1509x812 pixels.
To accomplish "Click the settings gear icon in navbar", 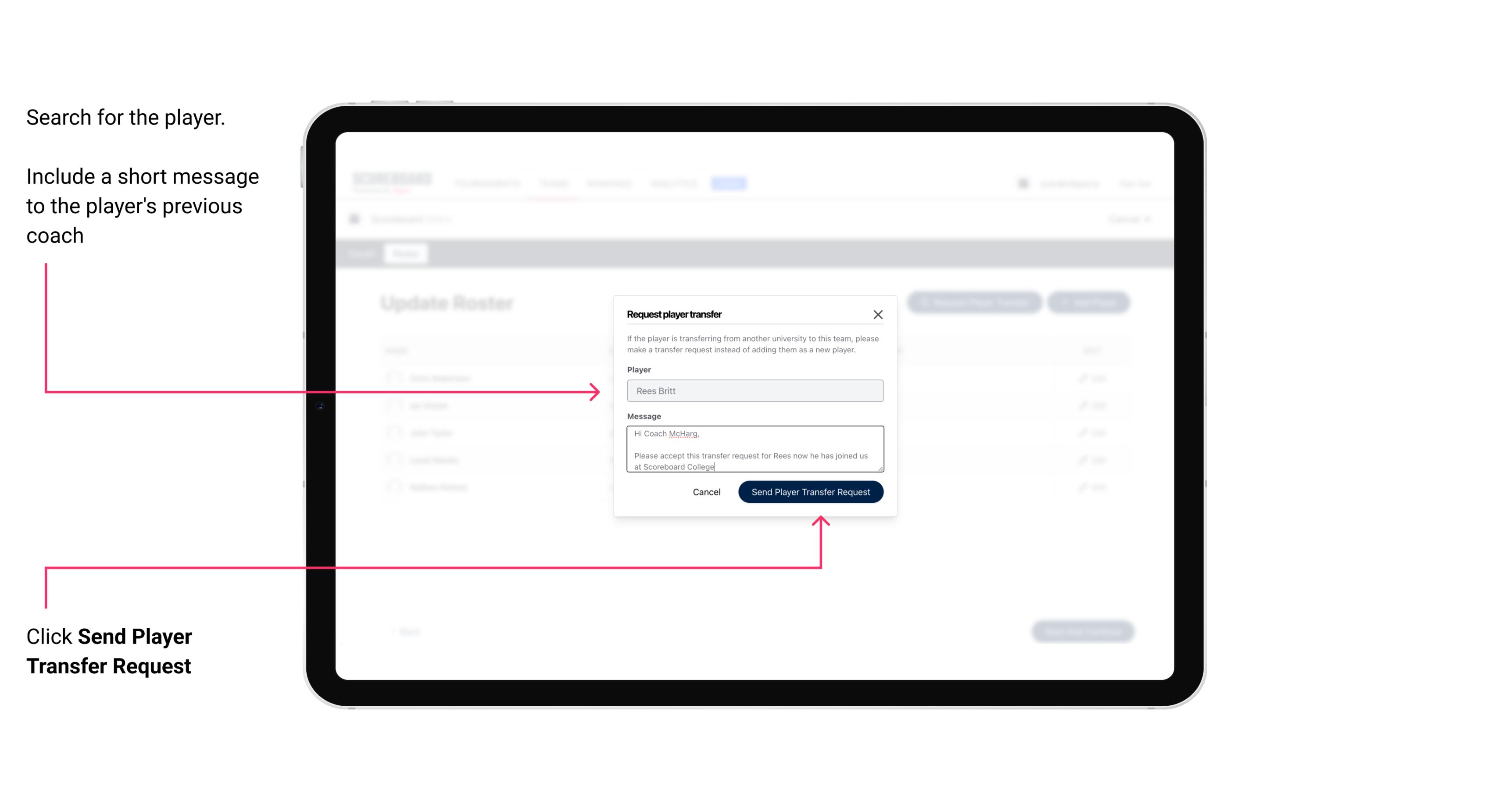I will (1021, 183).
